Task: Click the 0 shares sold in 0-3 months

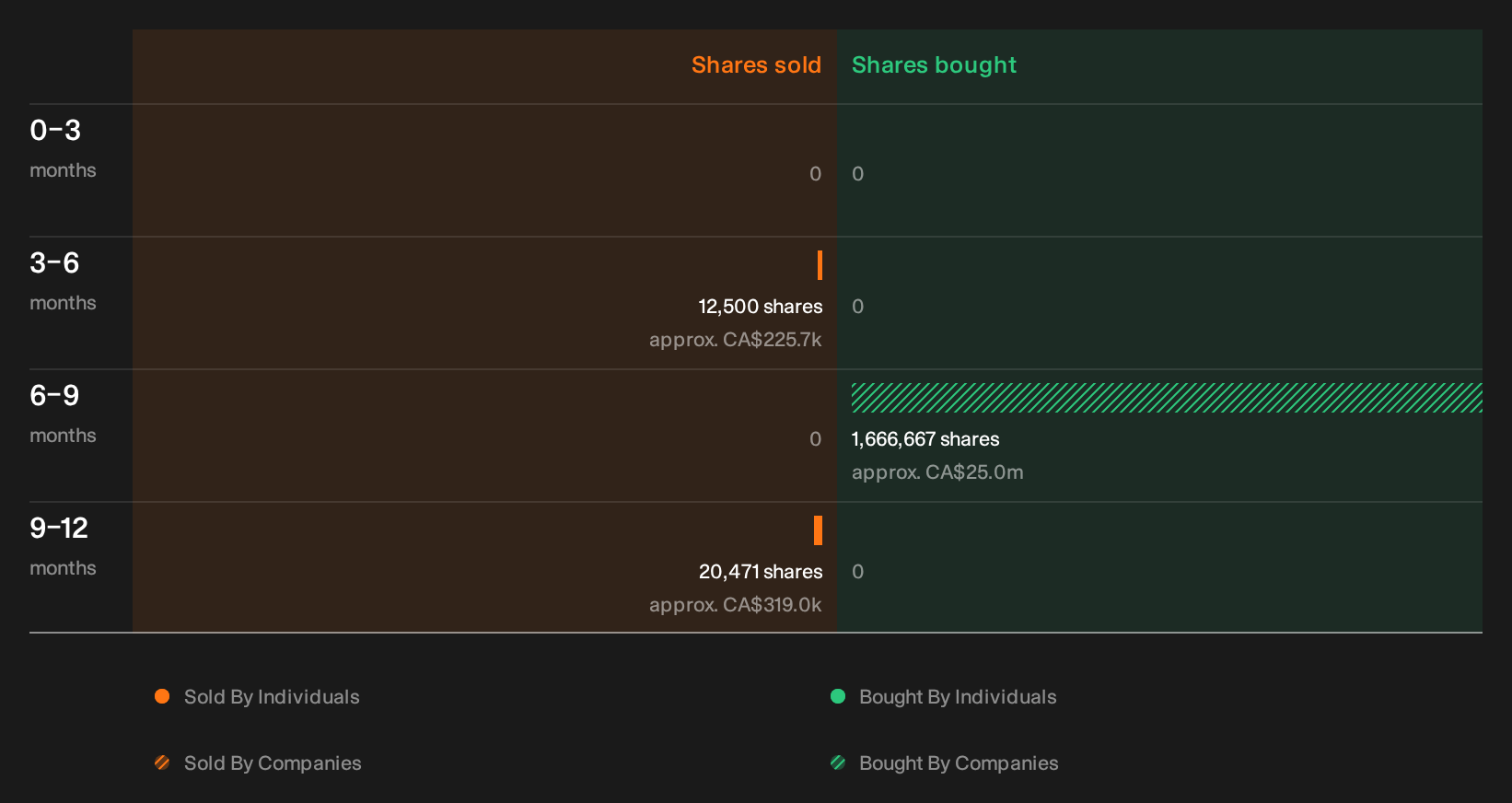Action: 815,174
